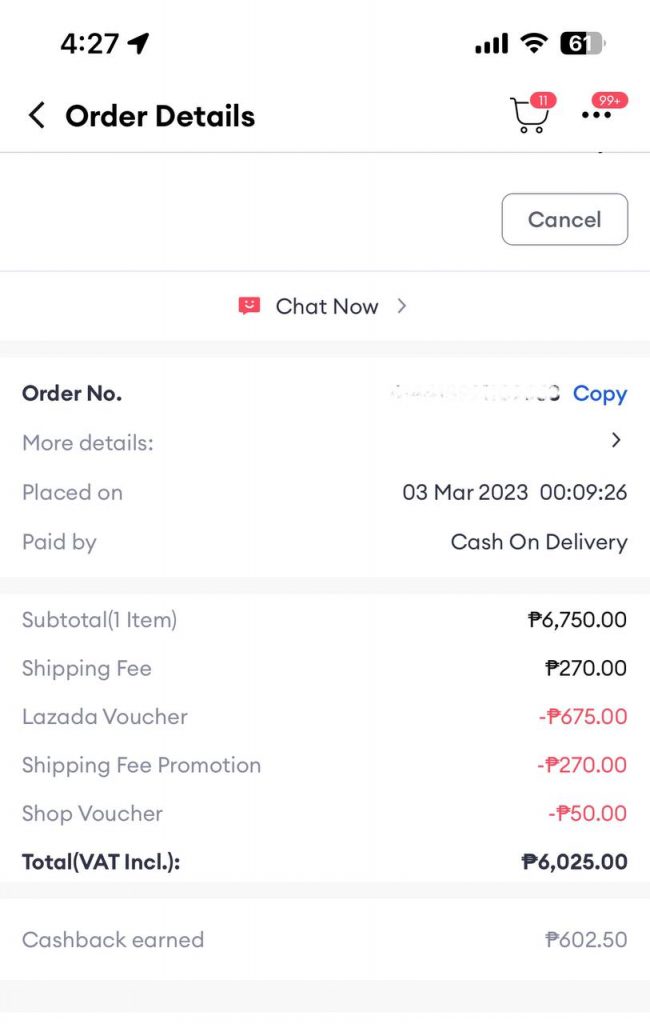This screenshot has width=650, height=1024.
Task: Tap the Wi-Fi status icon
Action: click(534, 44)
